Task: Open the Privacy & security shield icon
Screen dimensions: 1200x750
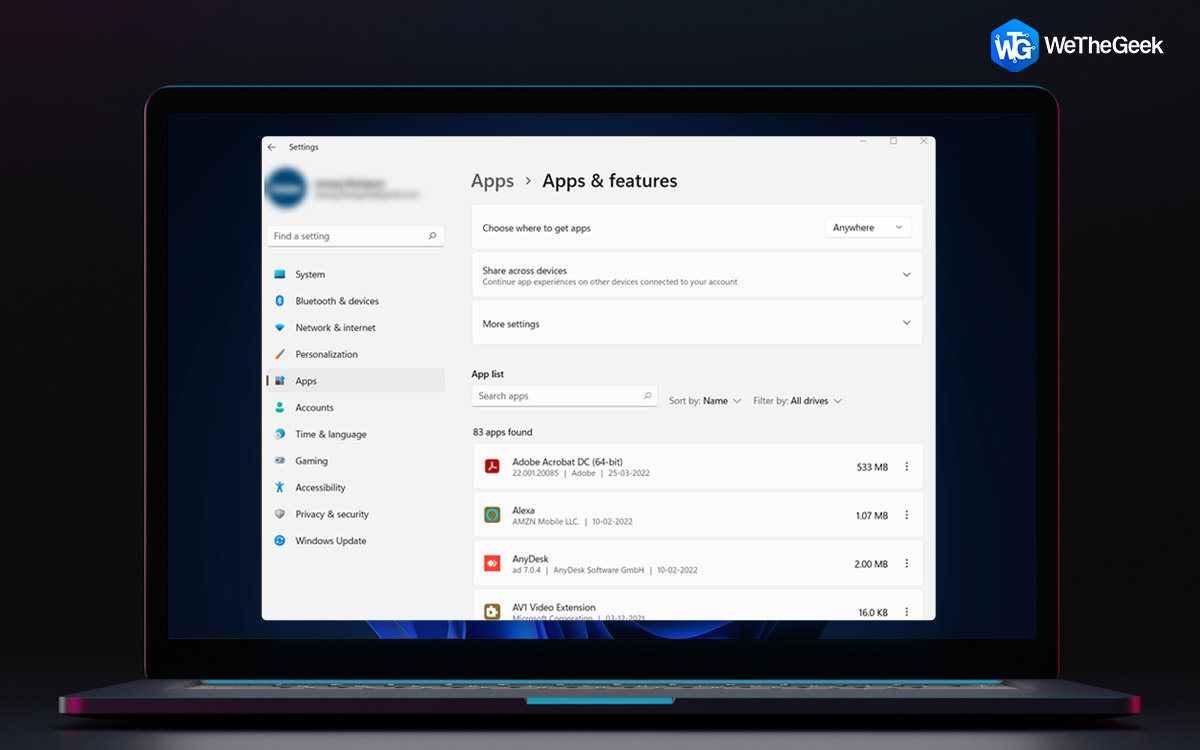Action: (280, 514)
